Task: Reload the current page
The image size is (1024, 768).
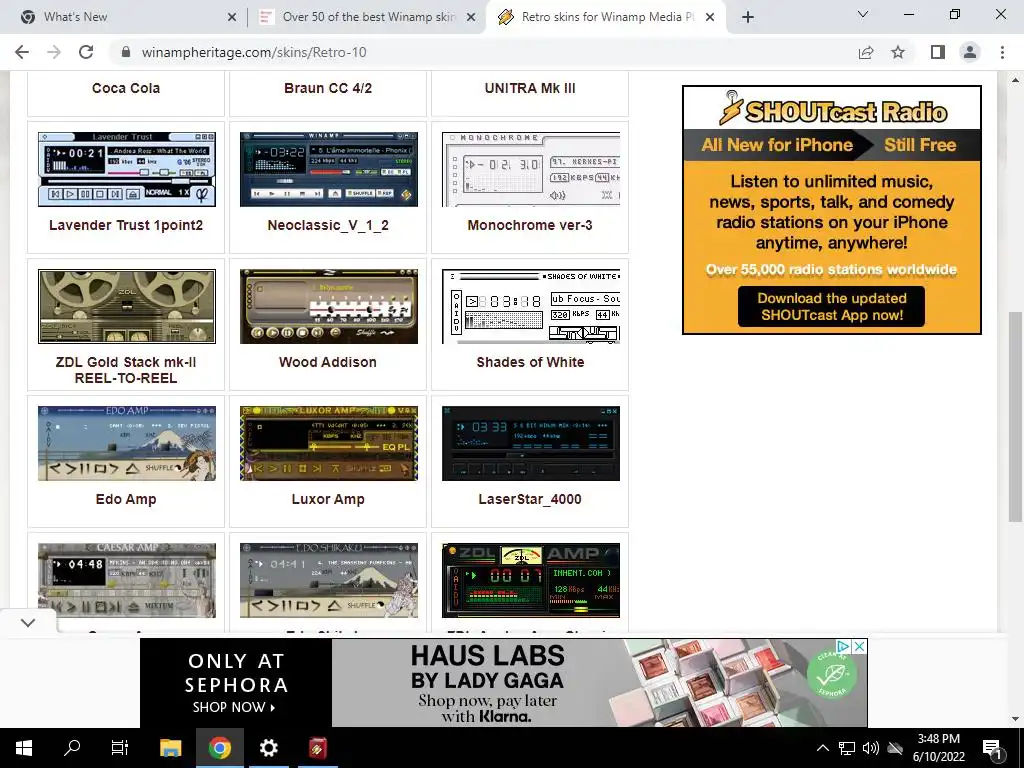Action: (x=86, y=52)
